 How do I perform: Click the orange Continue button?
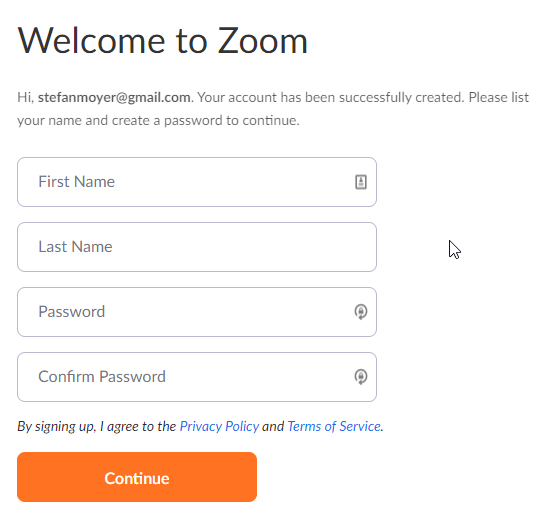pos(137,477)
